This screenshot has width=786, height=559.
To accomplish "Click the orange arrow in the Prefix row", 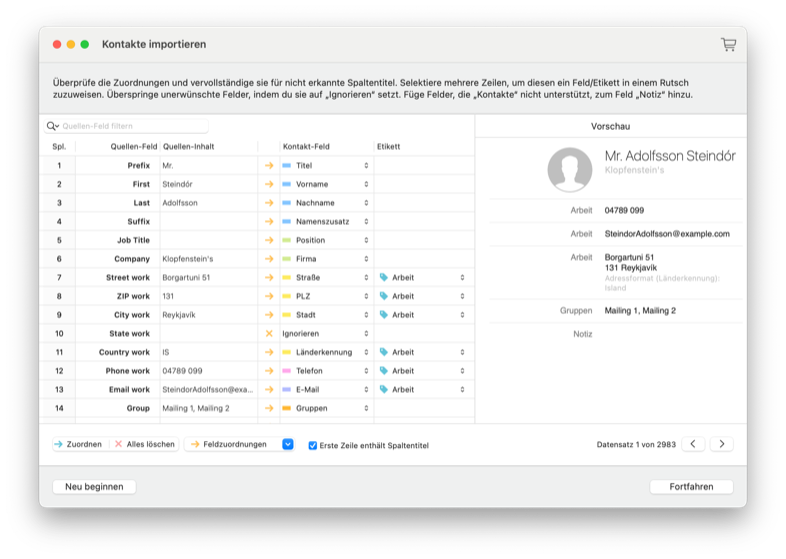I will [268, 165].
